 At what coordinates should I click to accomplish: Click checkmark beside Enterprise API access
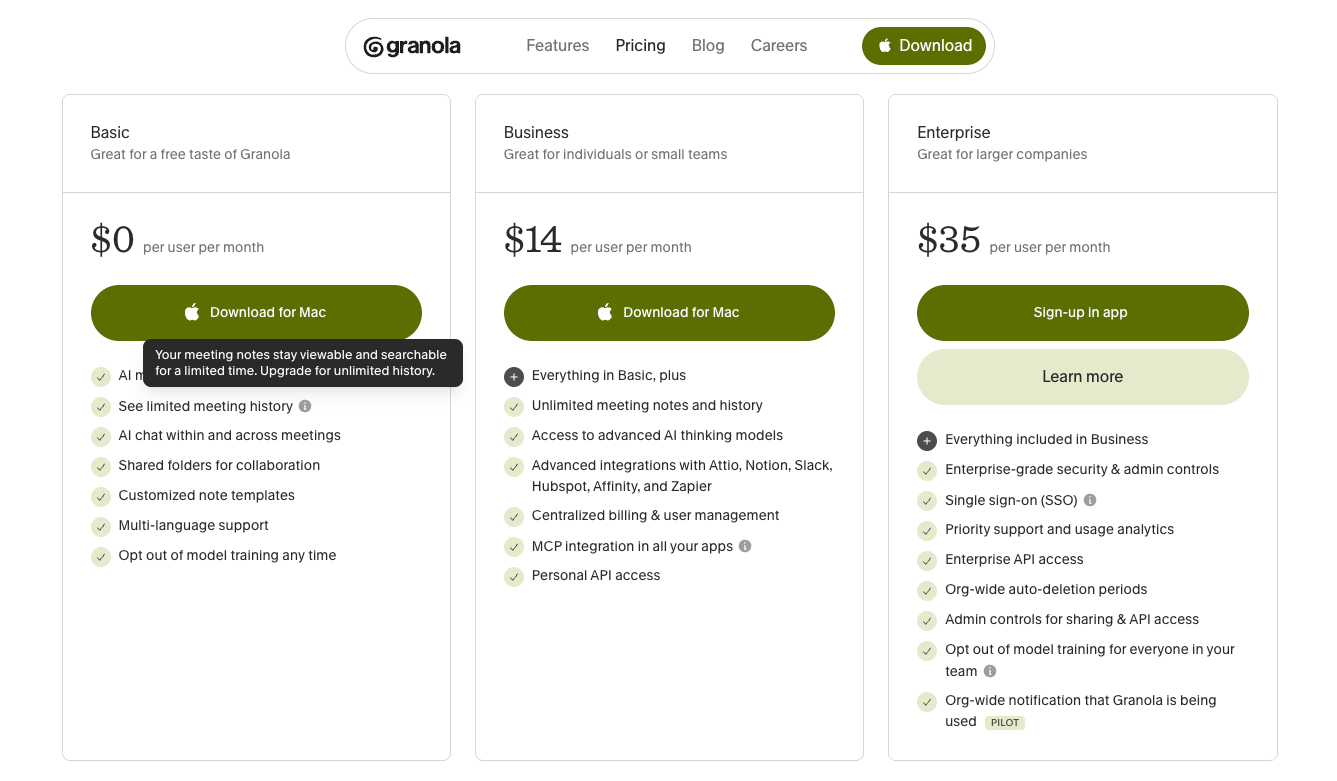(x=927, y=561)
